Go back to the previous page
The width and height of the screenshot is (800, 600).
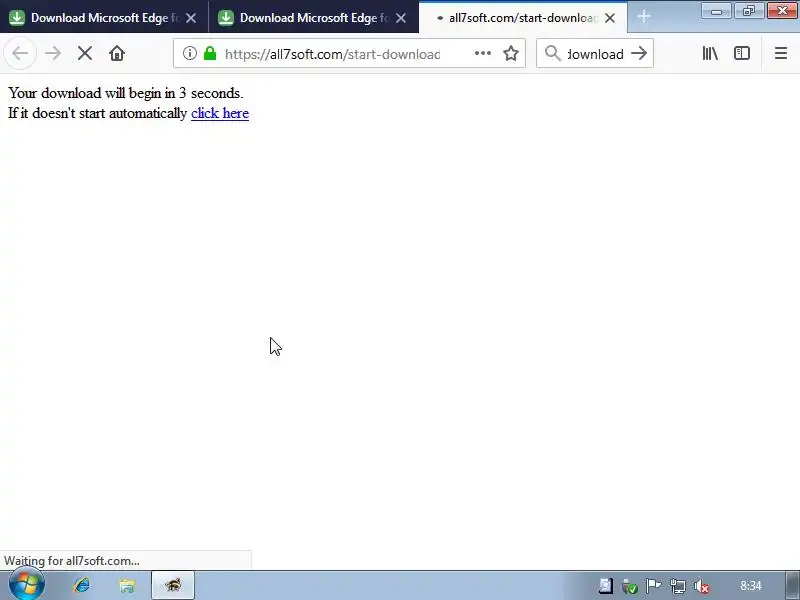(x=20, y=53)
